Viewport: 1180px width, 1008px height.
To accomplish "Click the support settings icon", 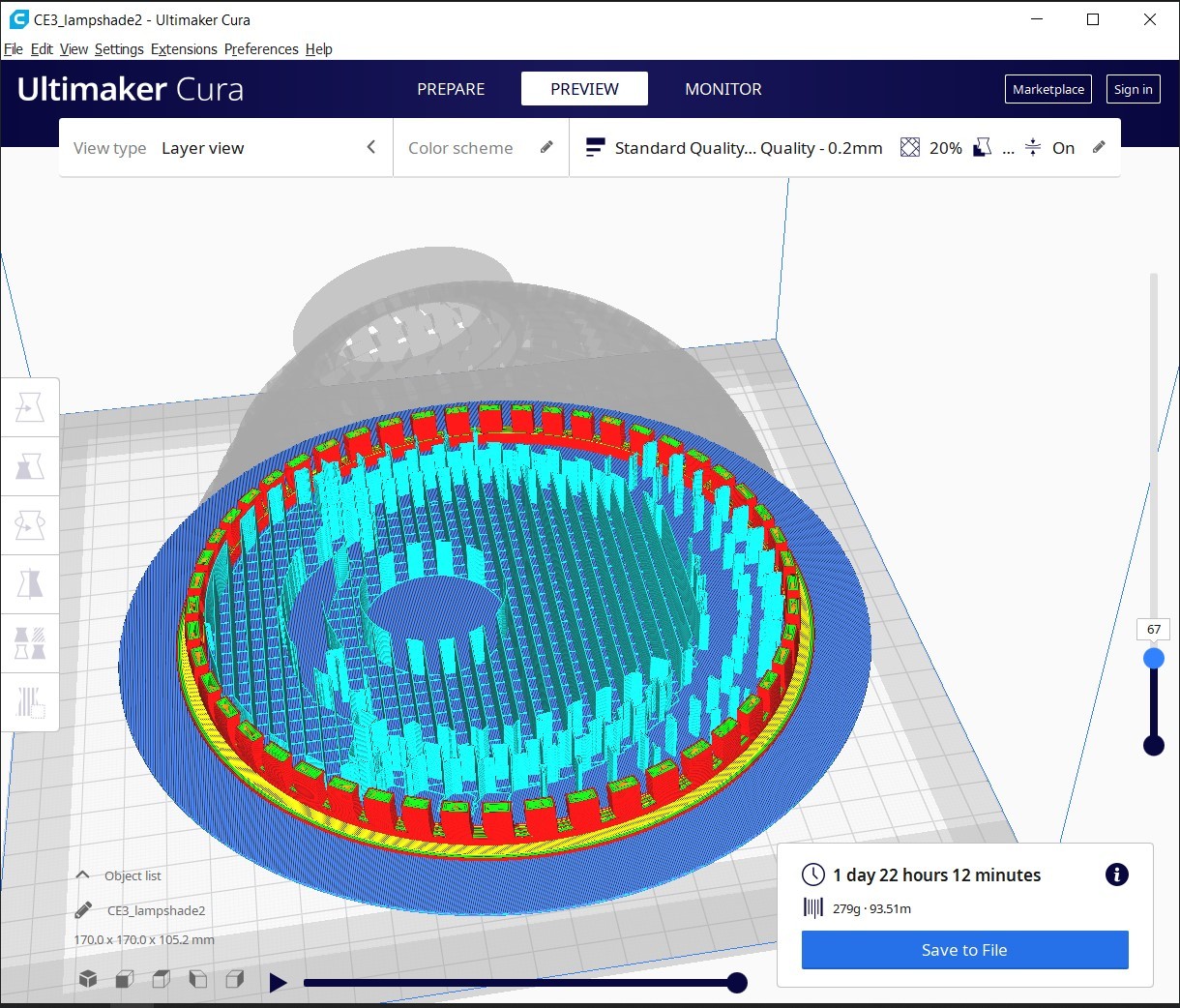I will point(982,147).
